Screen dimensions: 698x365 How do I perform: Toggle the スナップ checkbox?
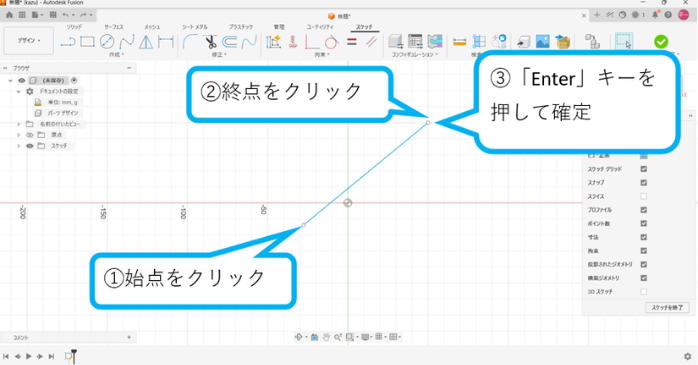point(644,182)
